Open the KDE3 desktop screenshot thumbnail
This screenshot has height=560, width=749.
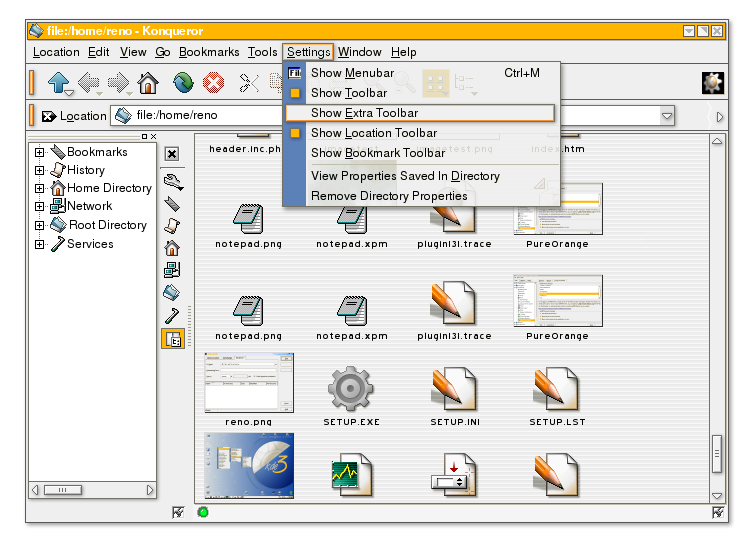[249, 466]
